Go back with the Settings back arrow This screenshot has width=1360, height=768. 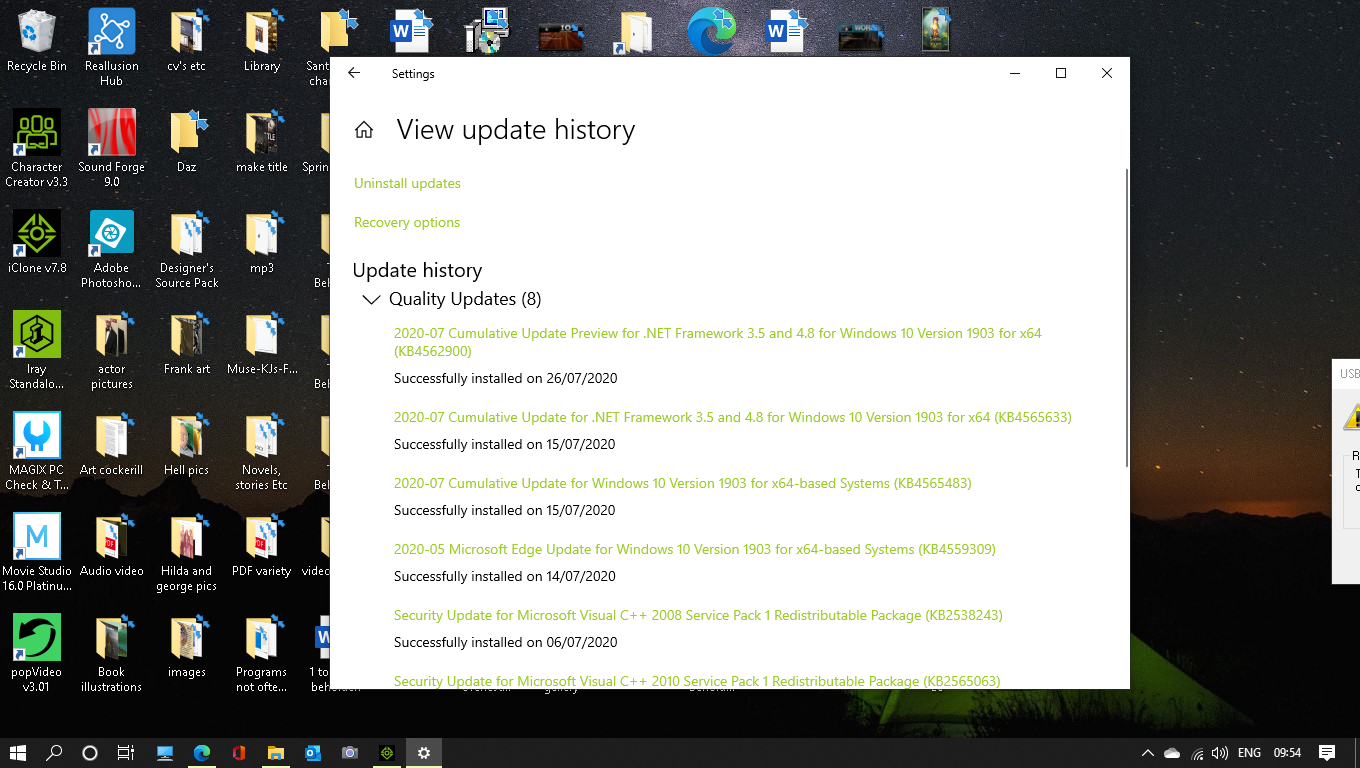point(354,73)
